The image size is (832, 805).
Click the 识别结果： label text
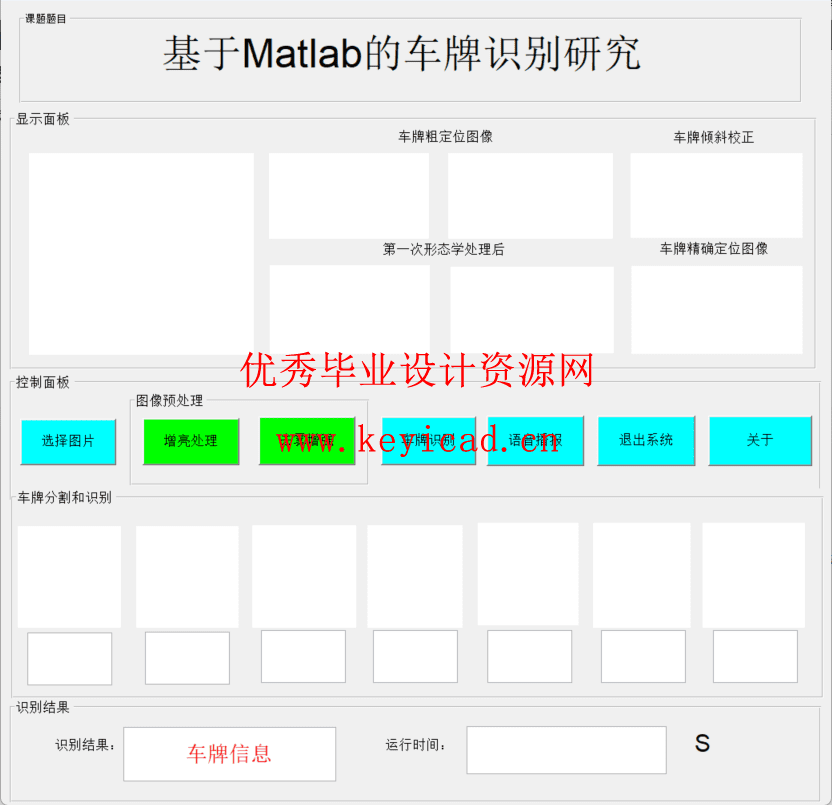point(85,746)
